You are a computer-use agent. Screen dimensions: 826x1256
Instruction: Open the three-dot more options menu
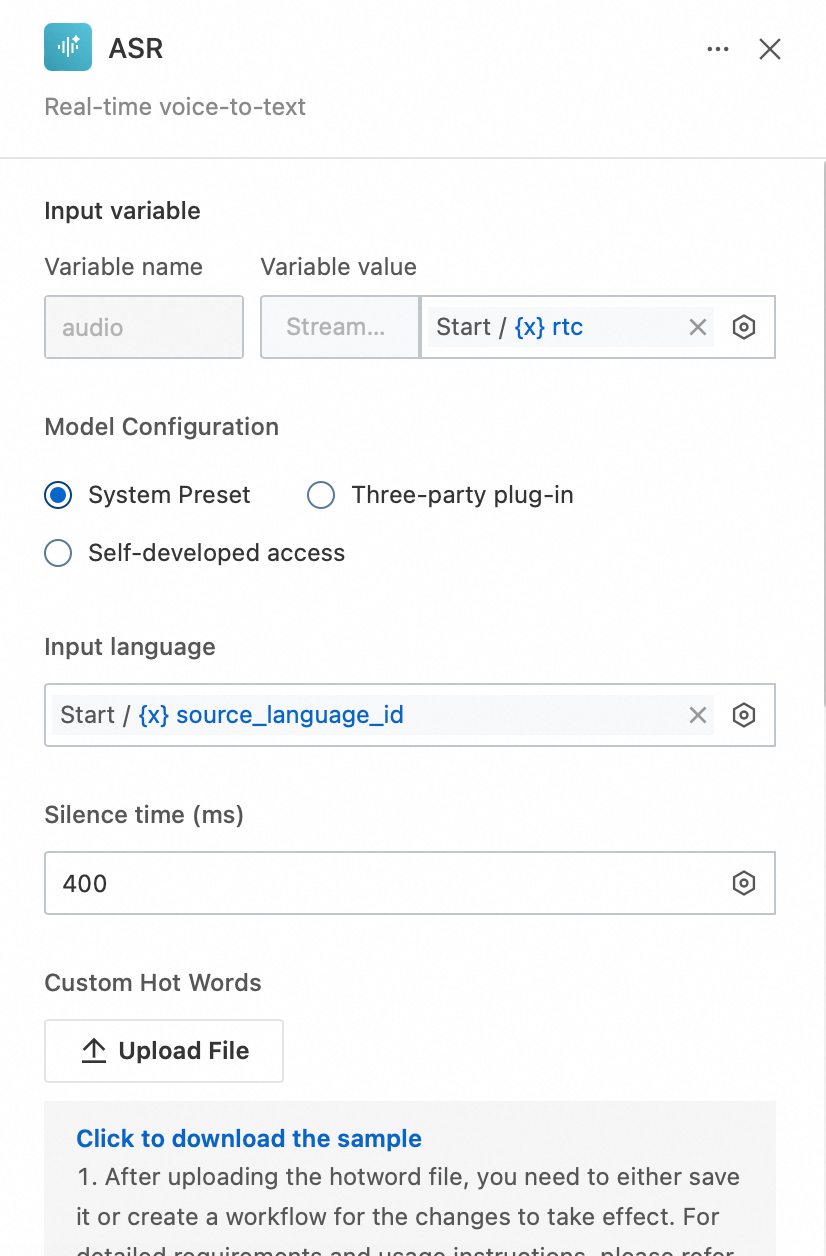pyautogui.click(x=718, y=49)
